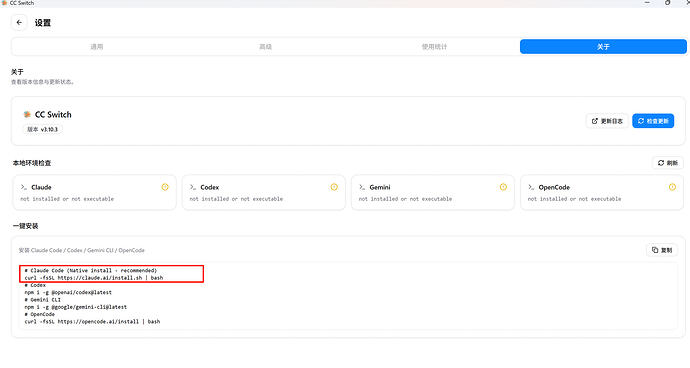Click the "curl -fsSL https://claude.ai/install.sh | bash" command line
690x368 pixels.
click(94, 278)
